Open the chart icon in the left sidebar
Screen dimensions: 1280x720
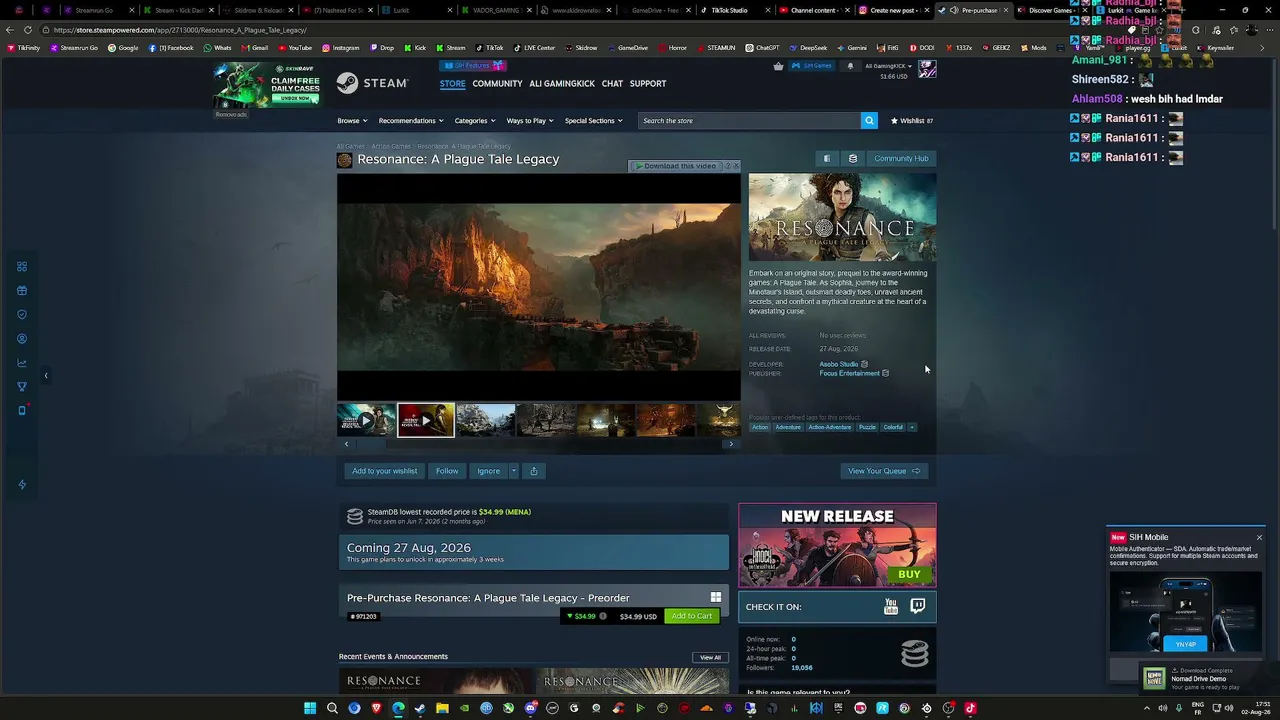coord(22,363)
